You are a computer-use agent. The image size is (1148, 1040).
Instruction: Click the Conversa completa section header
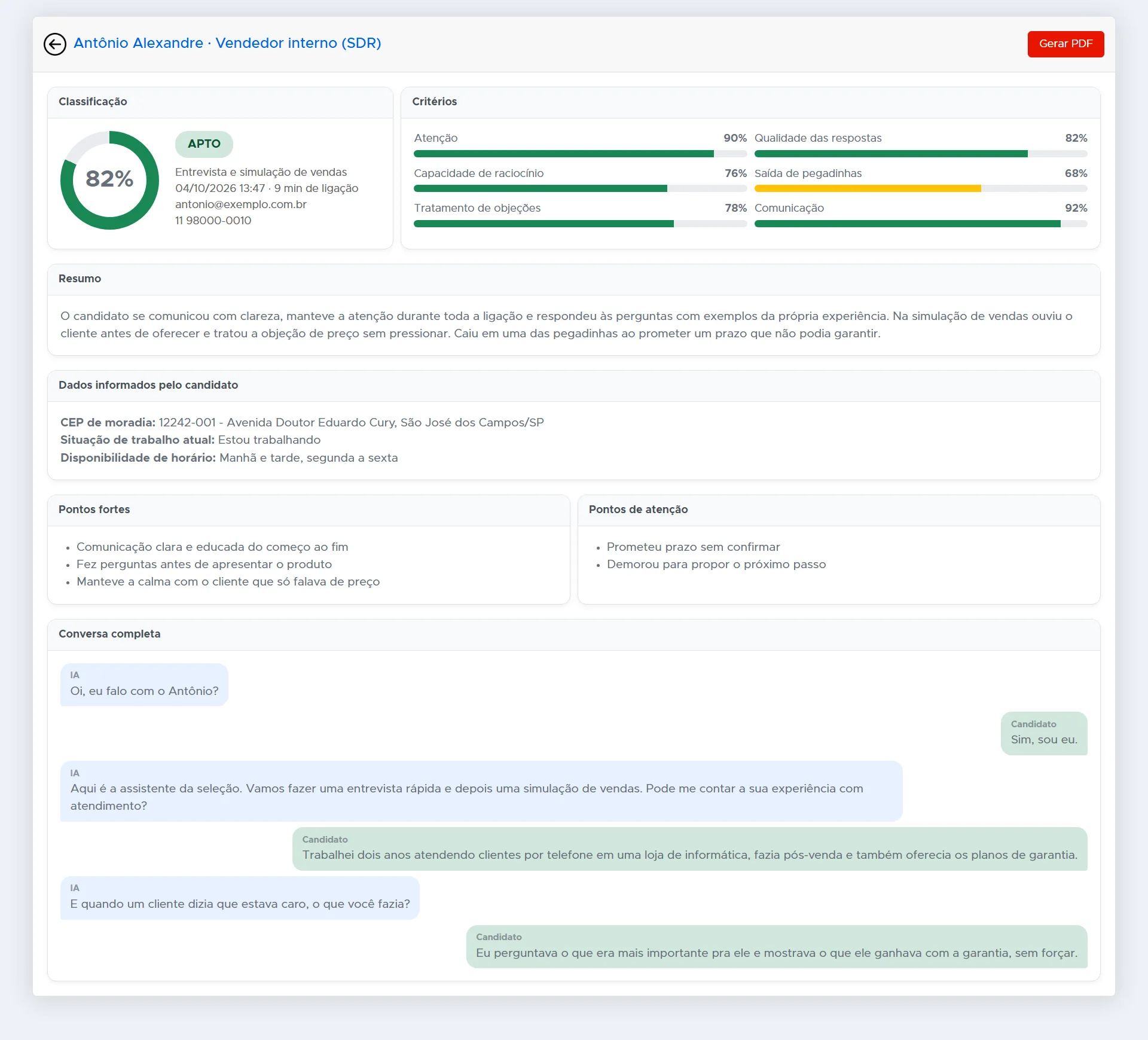point(574,634)
